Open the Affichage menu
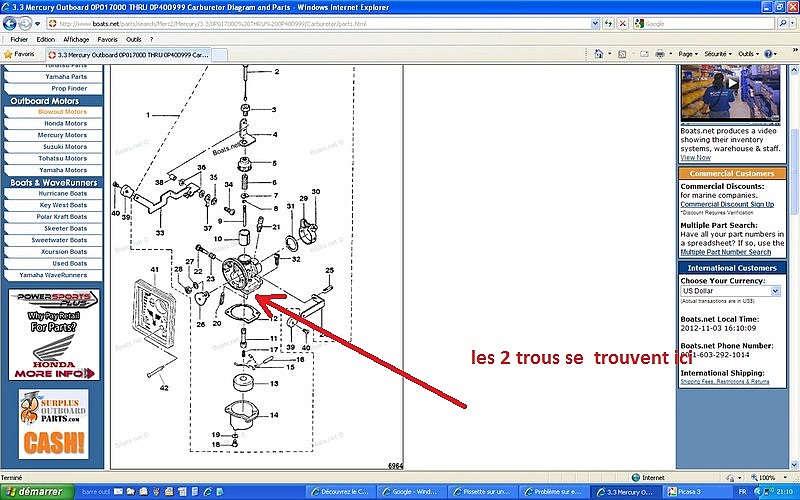 click(x=76, y=39)
